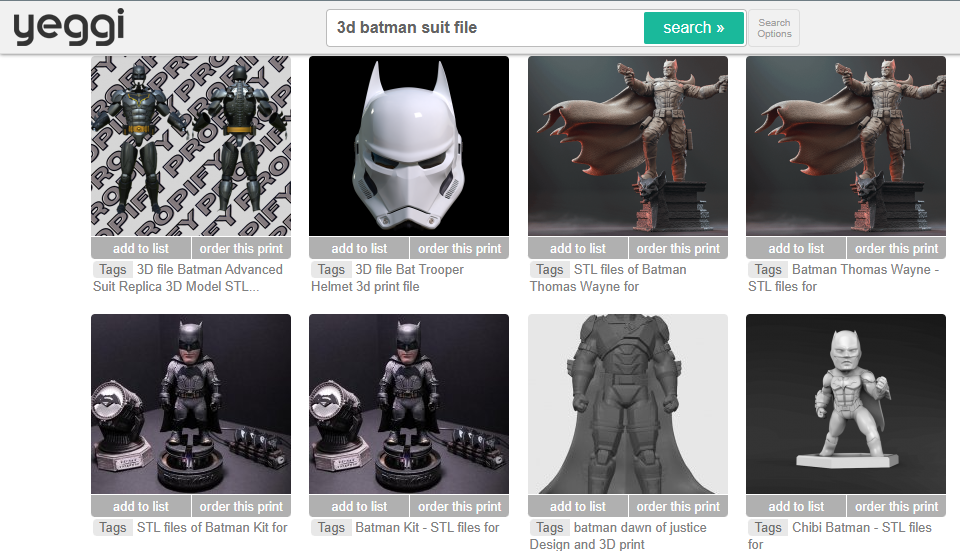Order print of 'STL files of Batman Thomas Wayne'
Viewport: 960px width, 551px height.
tap(678, 248)
